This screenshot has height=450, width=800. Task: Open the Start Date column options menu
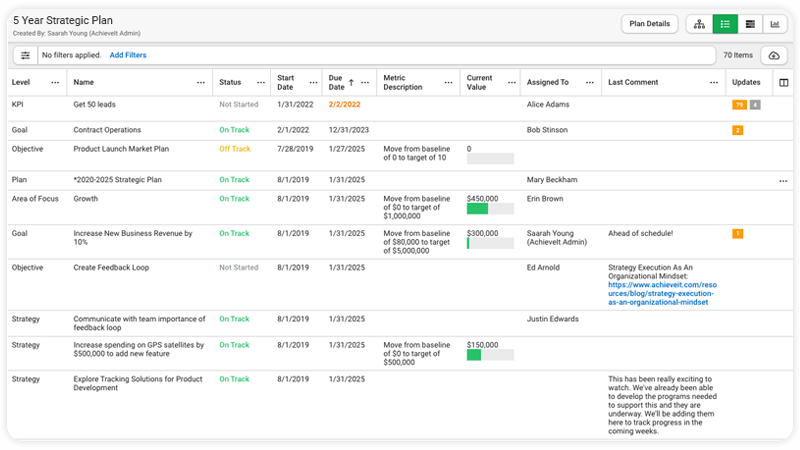pos(313,83)
